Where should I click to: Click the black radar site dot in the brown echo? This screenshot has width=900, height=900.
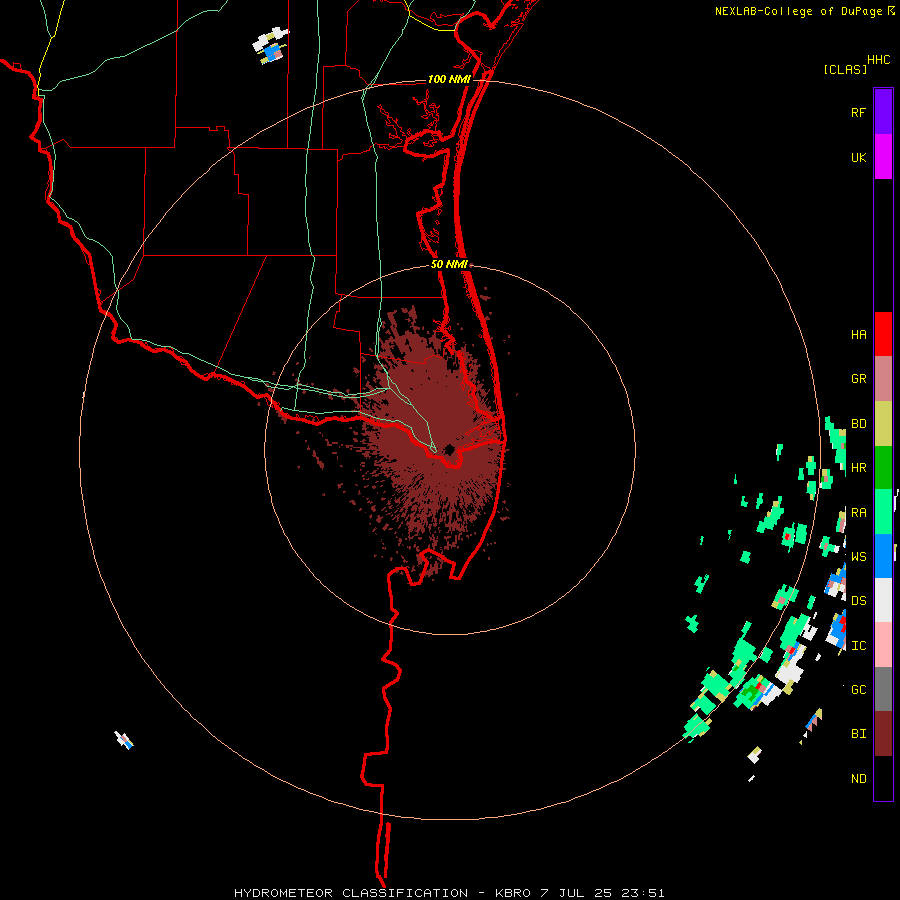449,449
